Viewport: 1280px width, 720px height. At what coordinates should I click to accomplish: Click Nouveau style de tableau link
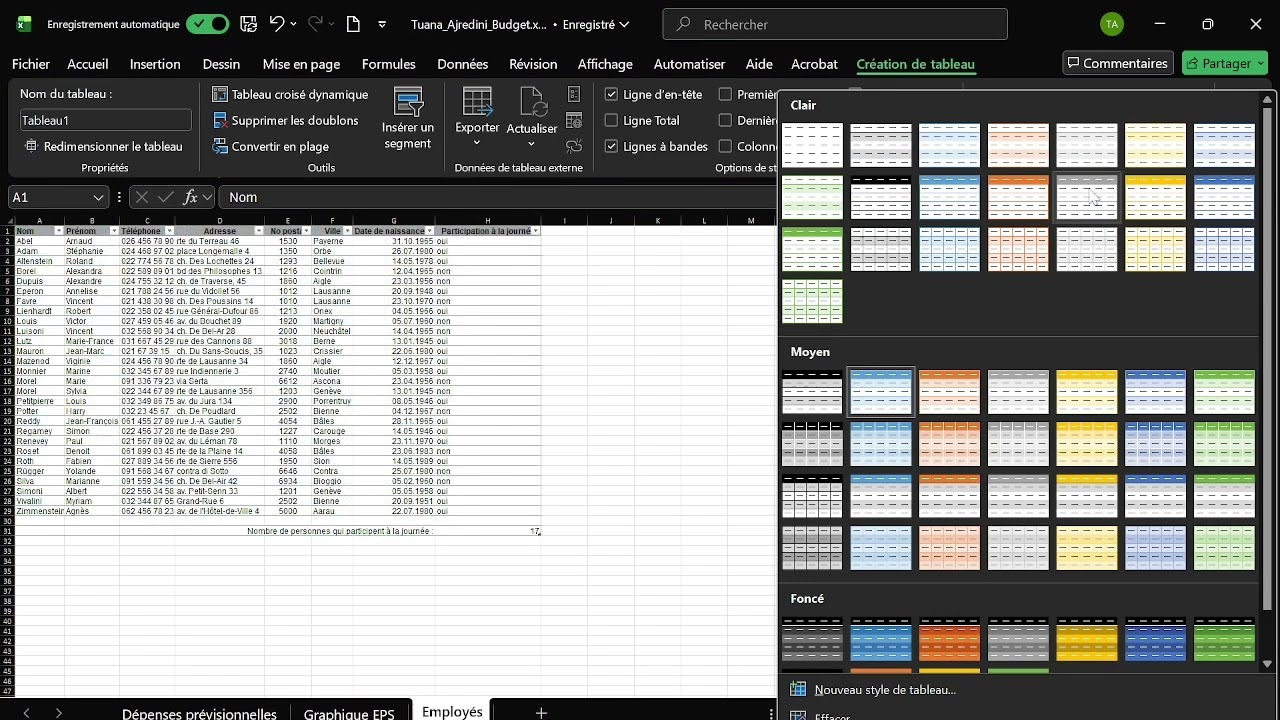[x=885, y=689]
